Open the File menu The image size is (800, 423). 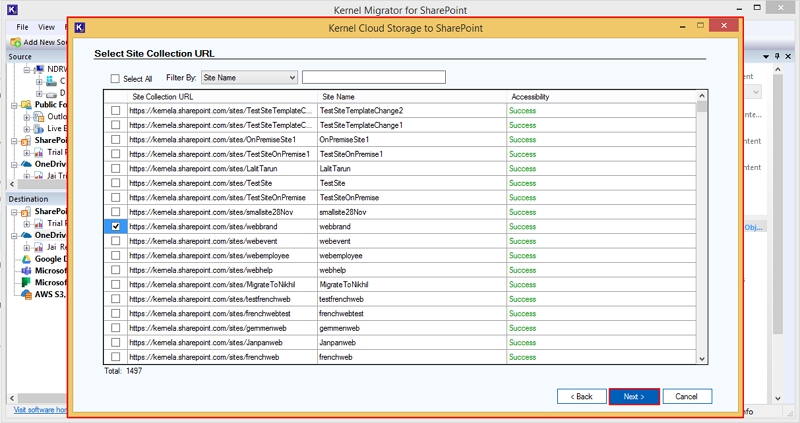coord(22,27)
